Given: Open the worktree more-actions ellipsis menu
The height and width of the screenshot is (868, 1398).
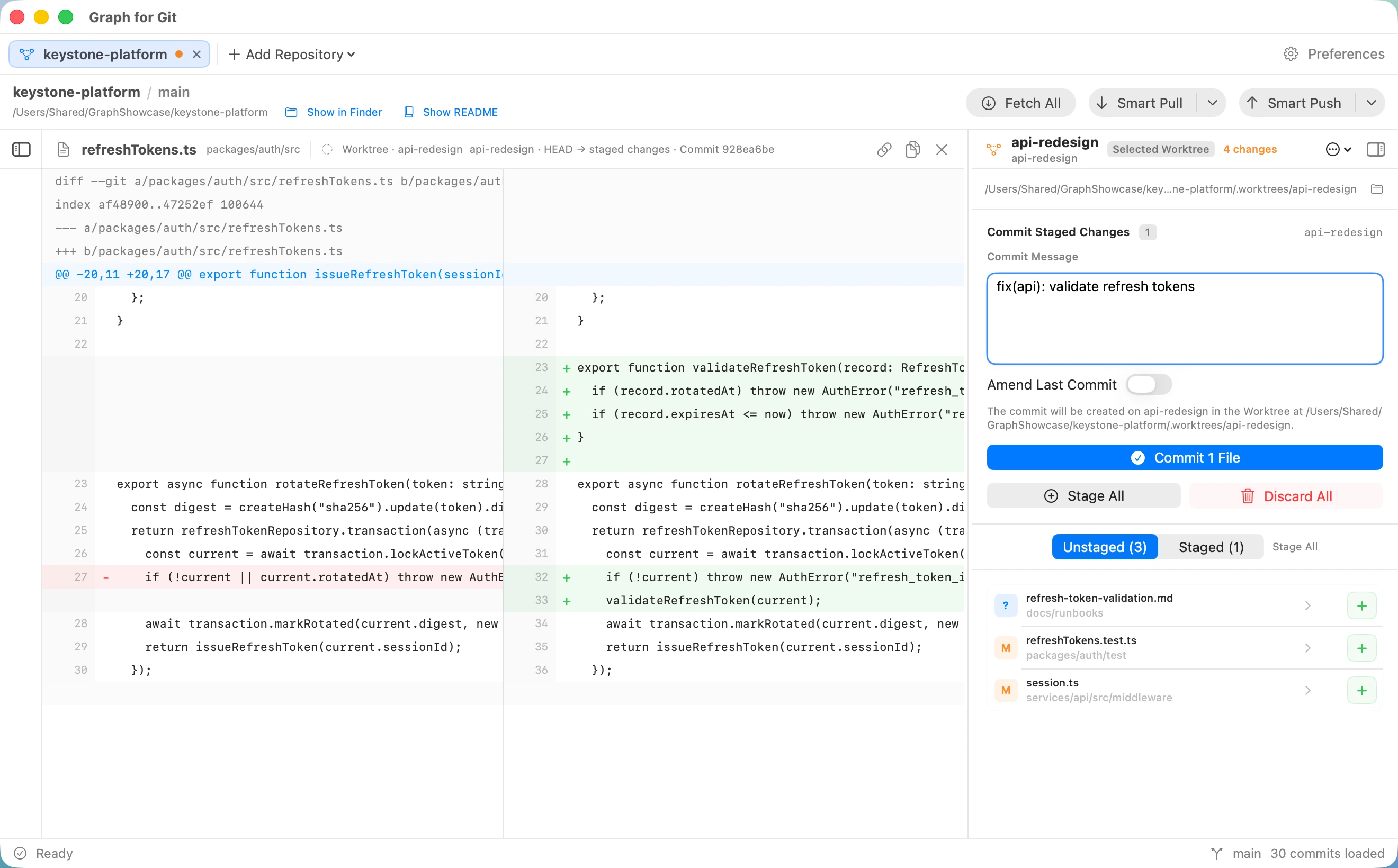Looking at the screenshot, I should coord(1338,150).
